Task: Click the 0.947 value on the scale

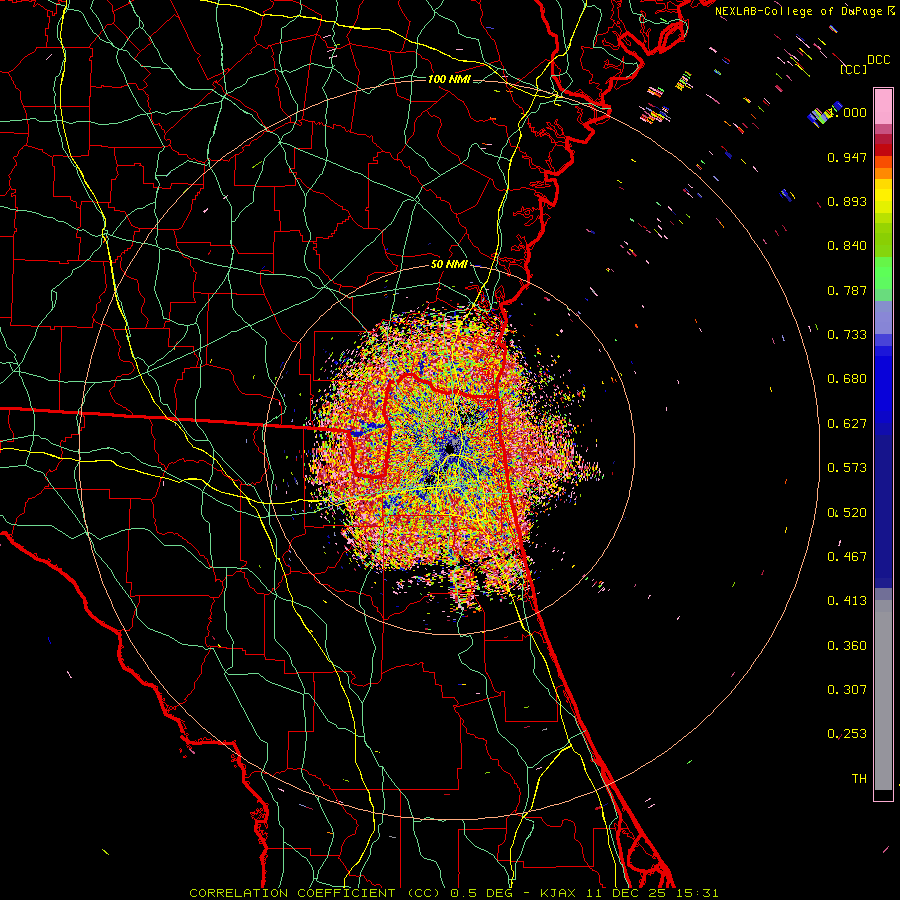Action: pos(847,157)
